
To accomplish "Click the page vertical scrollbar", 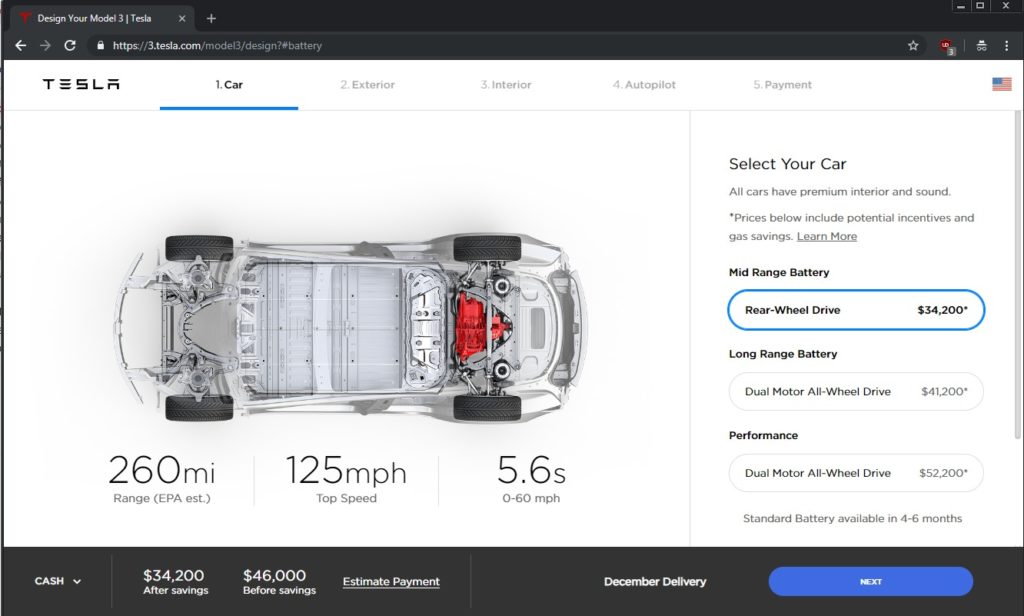I will point(1017,274).
